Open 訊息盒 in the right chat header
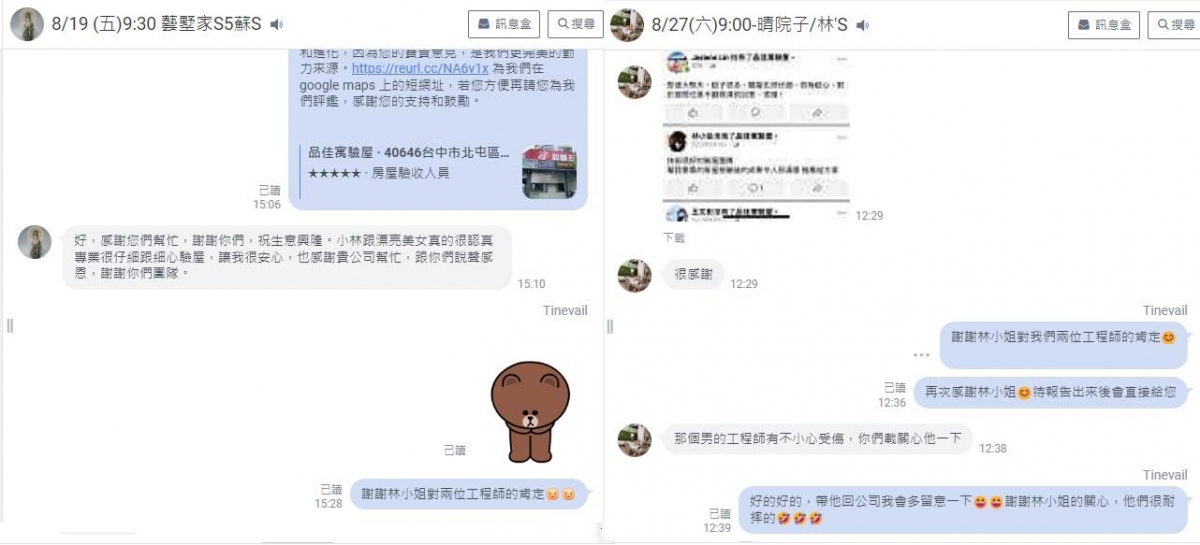This screenshot has height=545, width=1200. click(1105, 24)
